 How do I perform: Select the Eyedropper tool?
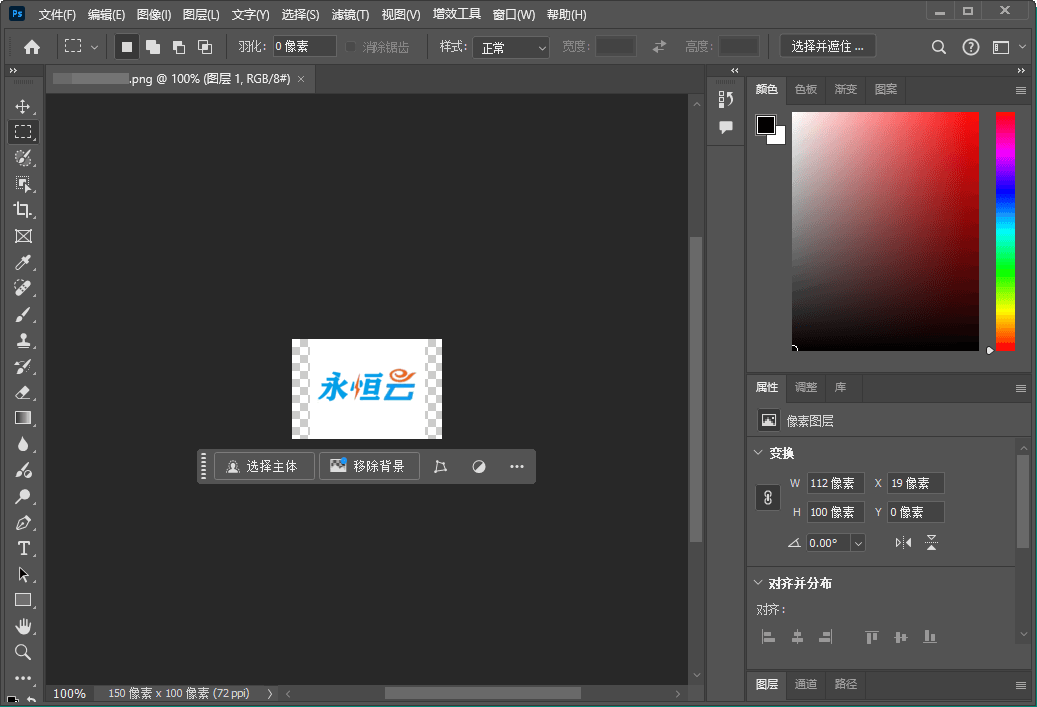pyautogui.click(x=23, y=262)
